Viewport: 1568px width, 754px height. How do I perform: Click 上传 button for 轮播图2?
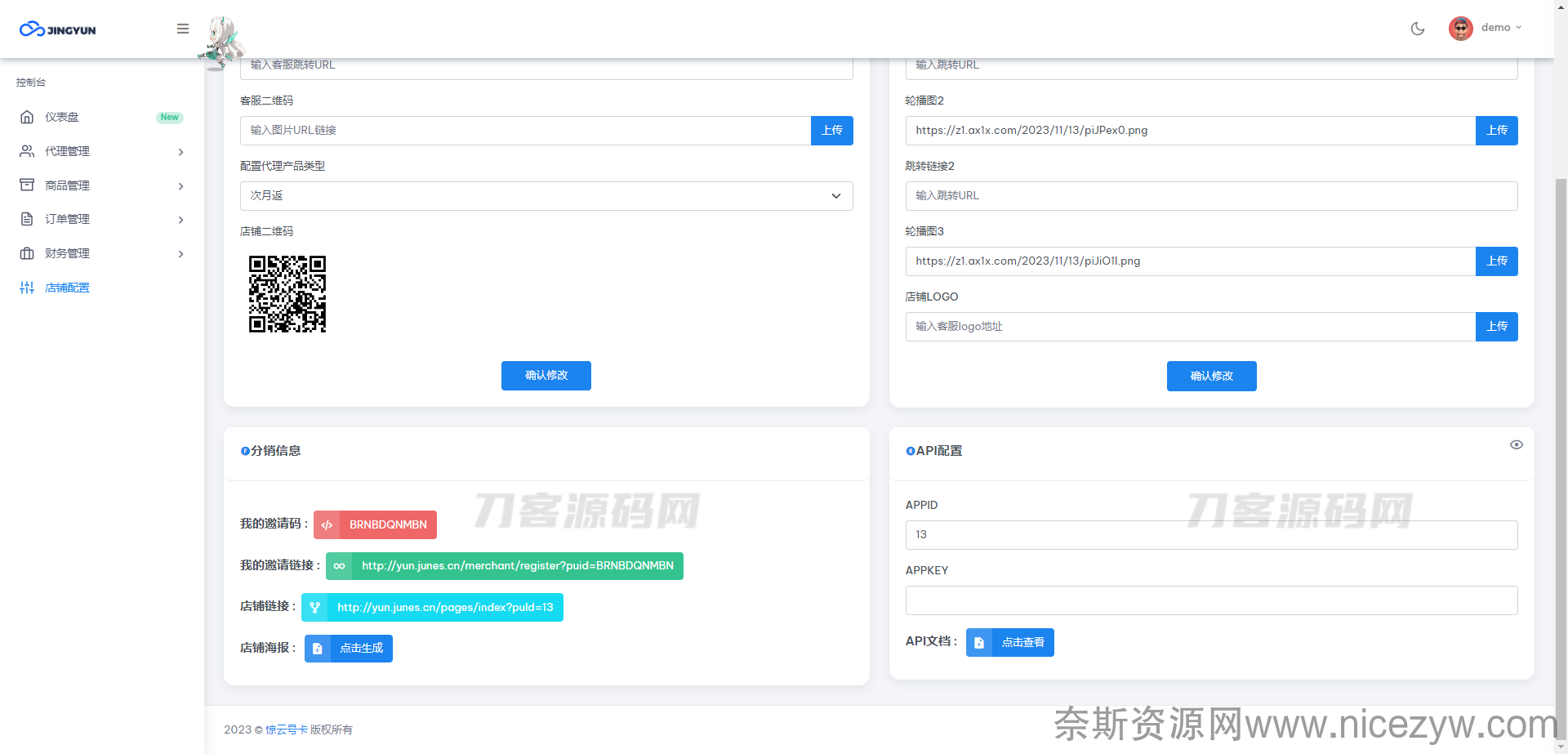pyautogui.click(x=1497, y=131)
